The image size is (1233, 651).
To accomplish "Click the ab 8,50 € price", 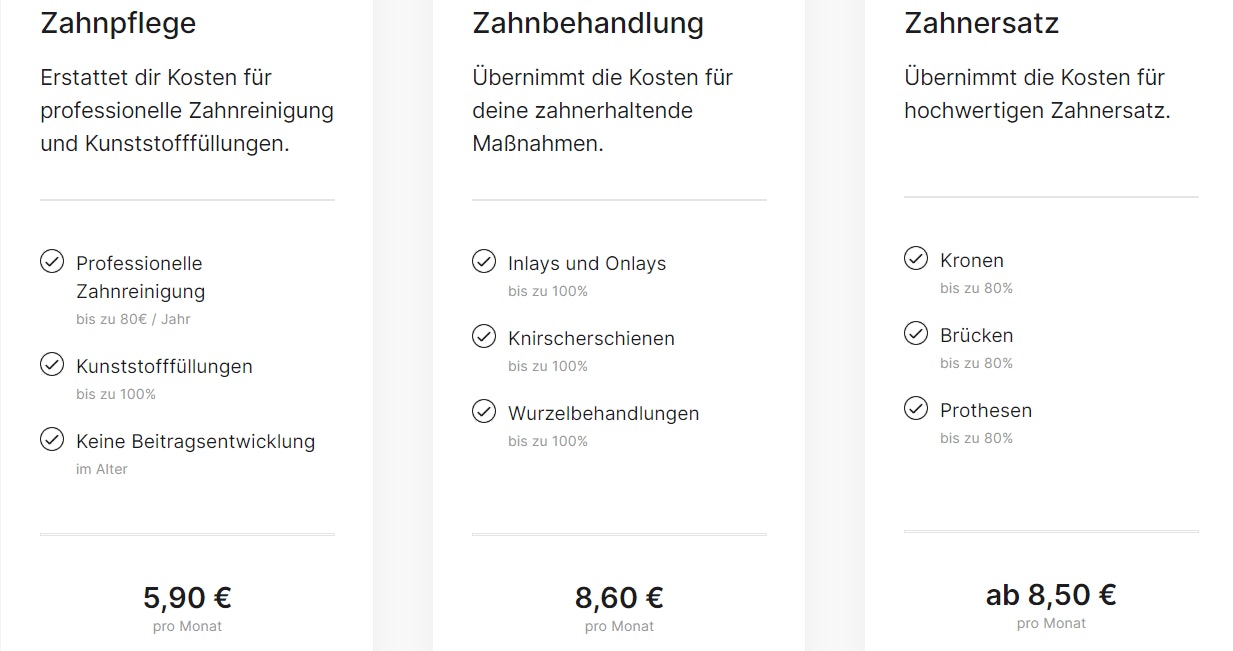I will point(1051,595).
